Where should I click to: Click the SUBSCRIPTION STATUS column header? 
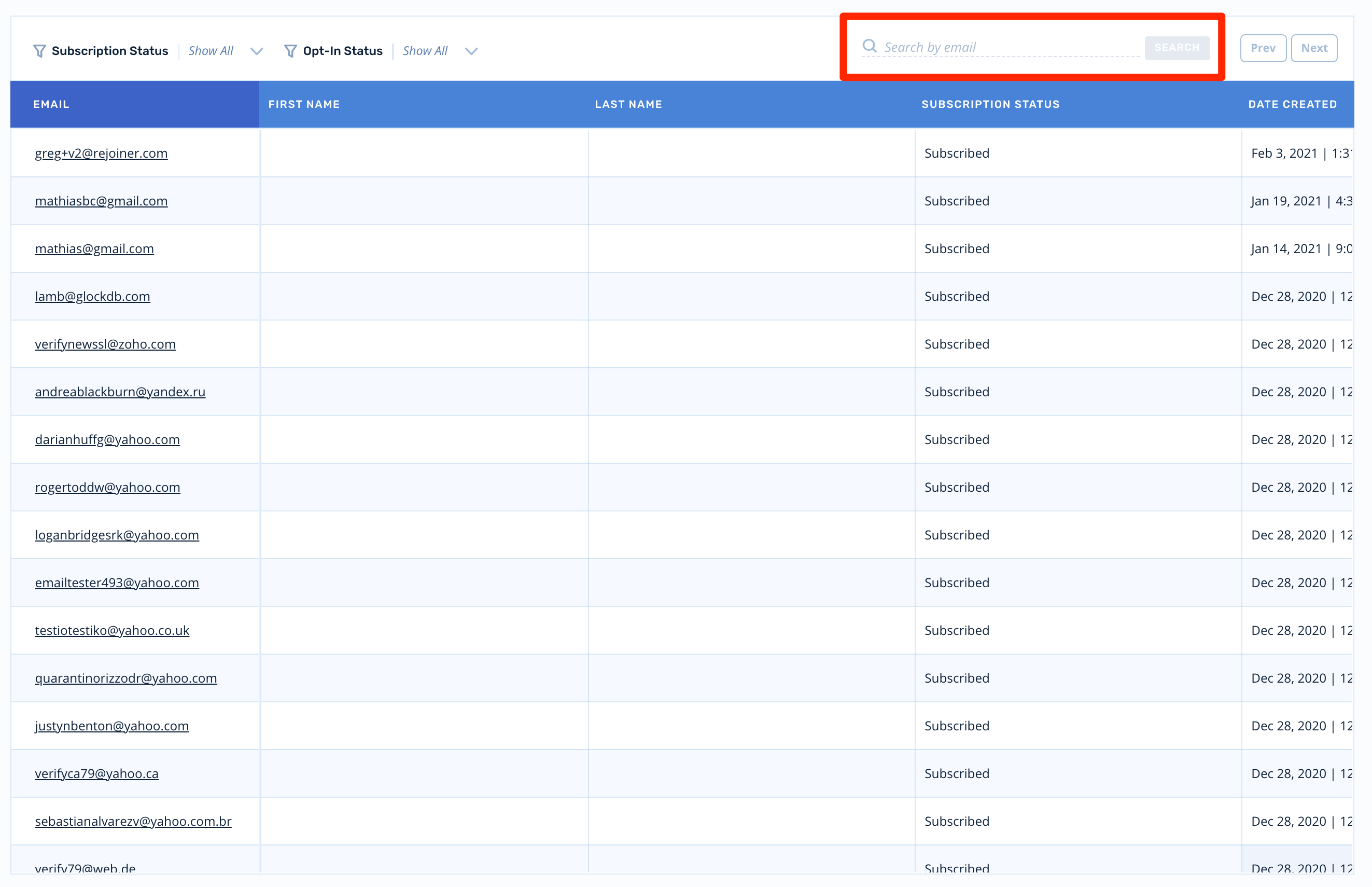pos(990,104)
